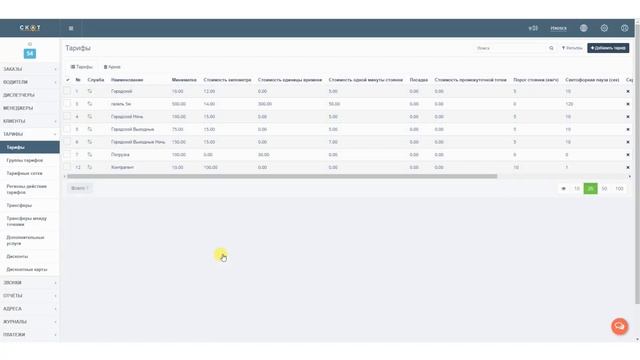
Task: Click the eye icon near pagination
Action: (564, 189)
